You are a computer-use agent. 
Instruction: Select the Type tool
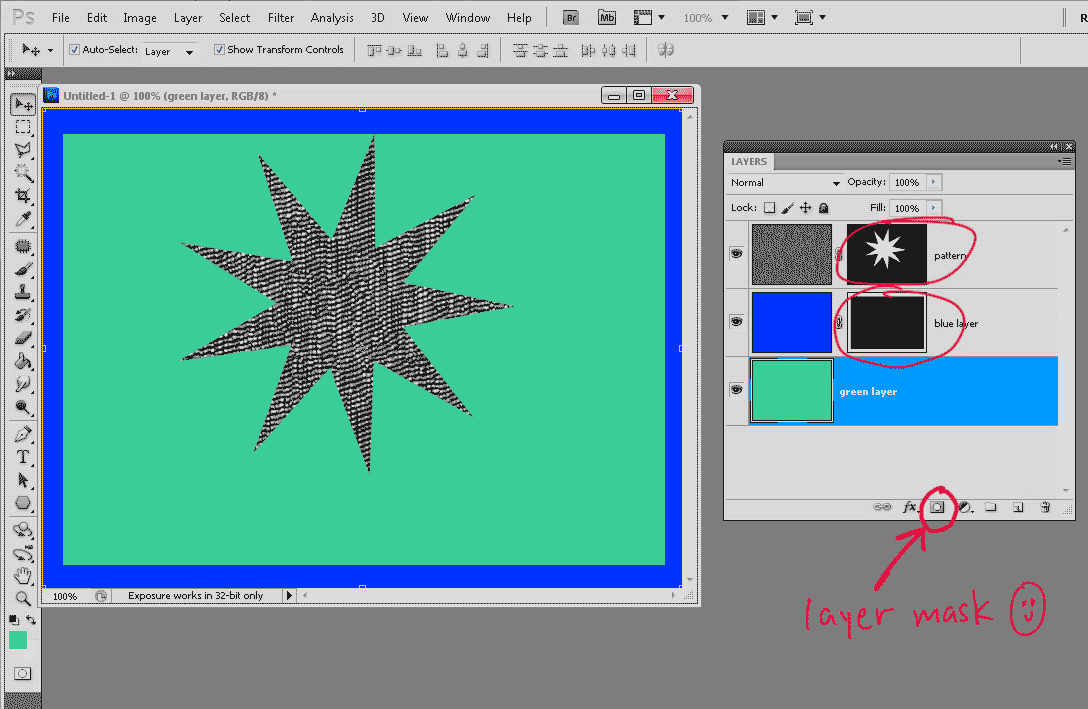click(x=22, y=457)
